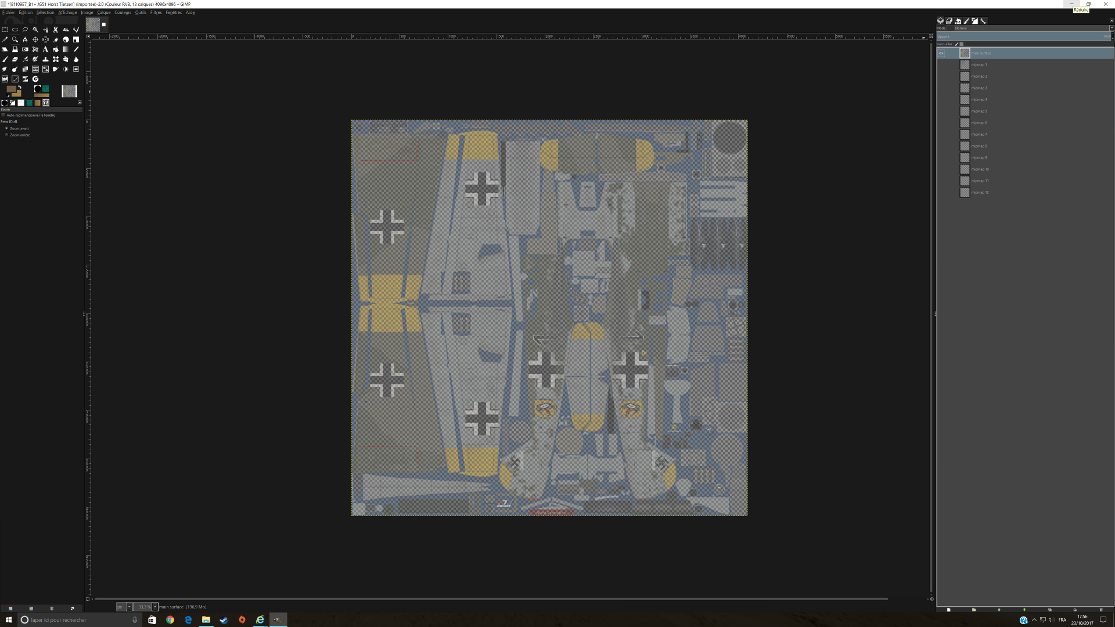
Task: Select the Zoom magnifier tool
Action: tap(15, 40)
